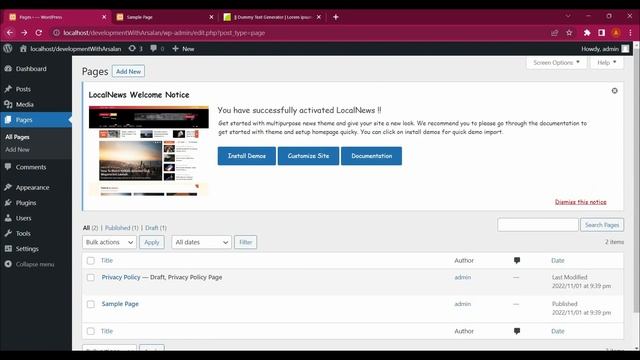
Task: Go back with browser back arrow
Action: pos(10,33)
